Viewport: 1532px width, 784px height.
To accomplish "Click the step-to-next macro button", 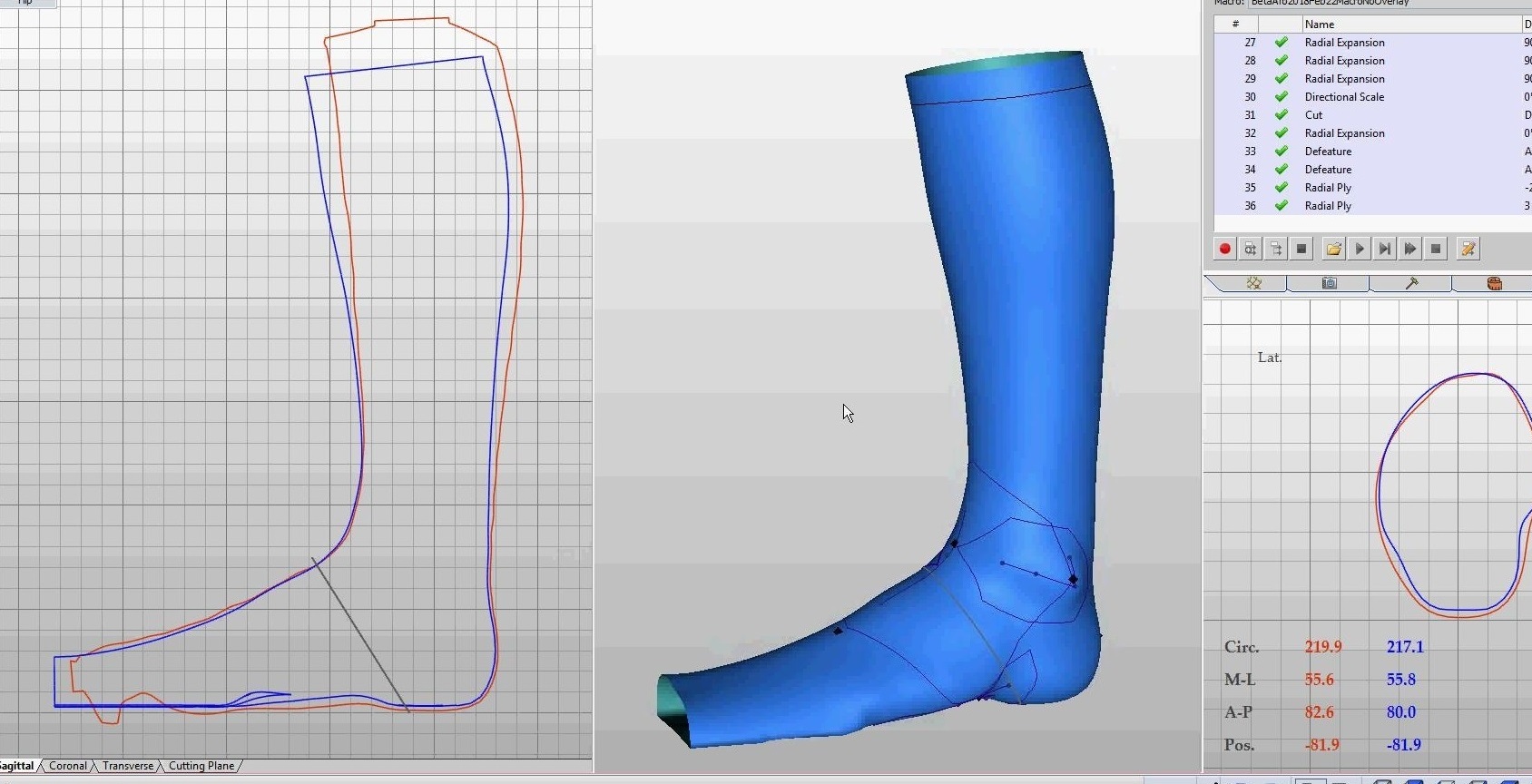I will tap(1384, 249).
